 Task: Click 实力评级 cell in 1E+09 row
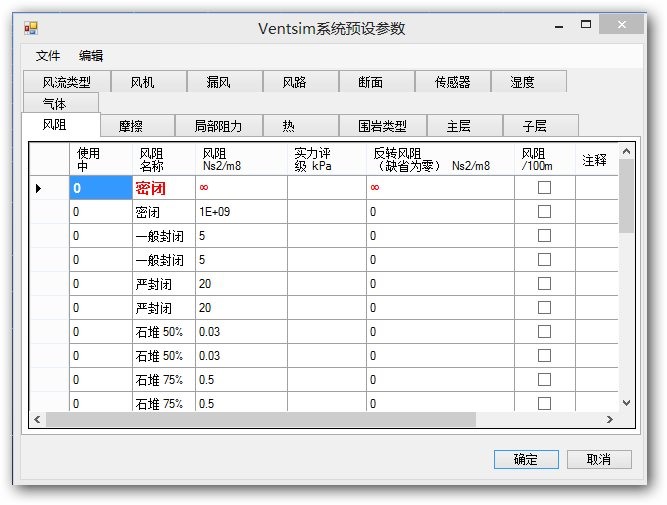327,212
